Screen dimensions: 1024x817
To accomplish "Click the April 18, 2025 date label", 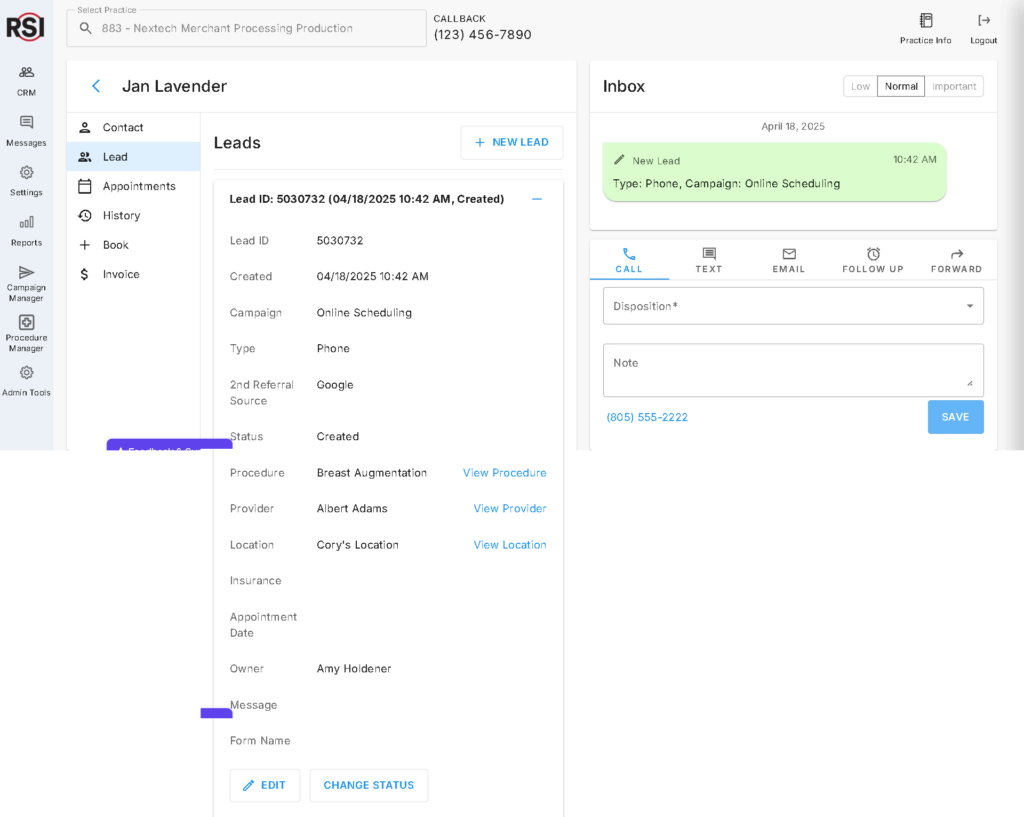I will coord(793,126).
